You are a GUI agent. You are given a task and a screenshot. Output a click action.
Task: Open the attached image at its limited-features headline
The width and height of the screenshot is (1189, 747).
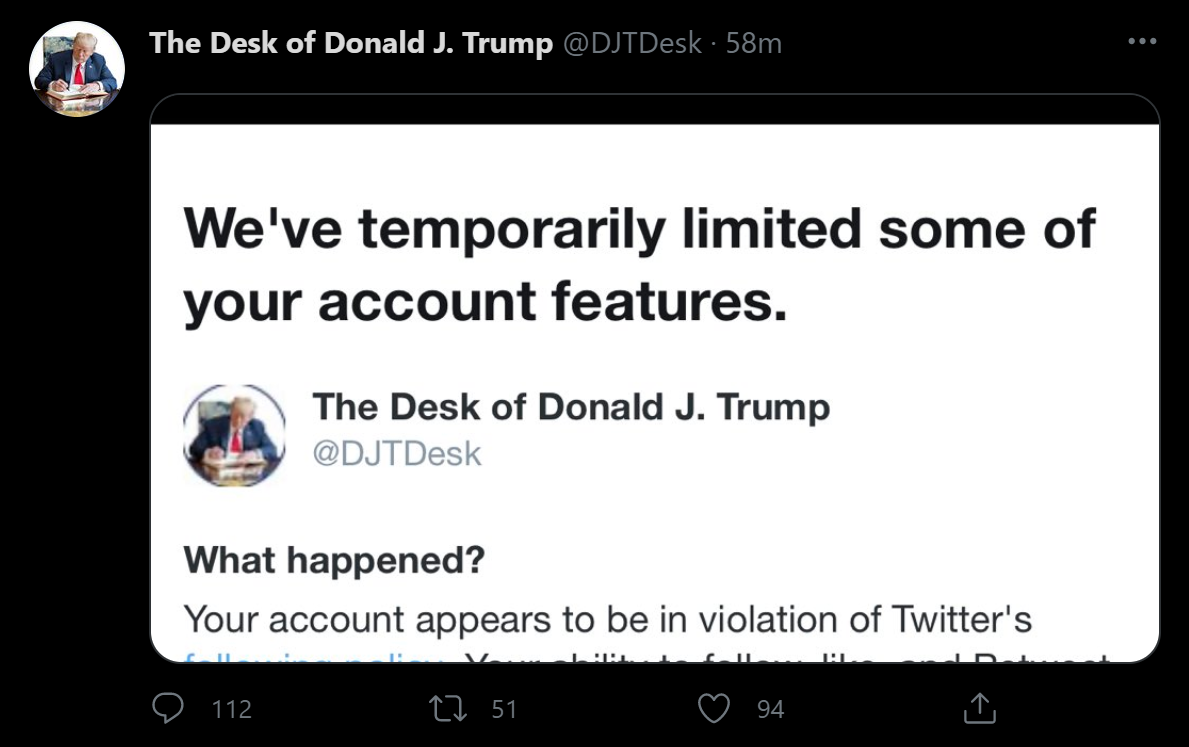point(638,265)
